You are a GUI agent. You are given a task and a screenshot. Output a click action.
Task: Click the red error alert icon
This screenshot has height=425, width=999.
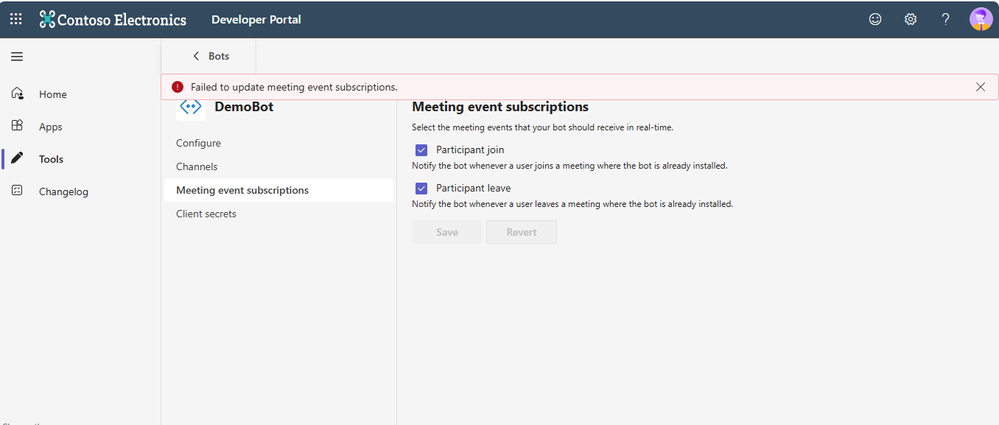(177, 87)
